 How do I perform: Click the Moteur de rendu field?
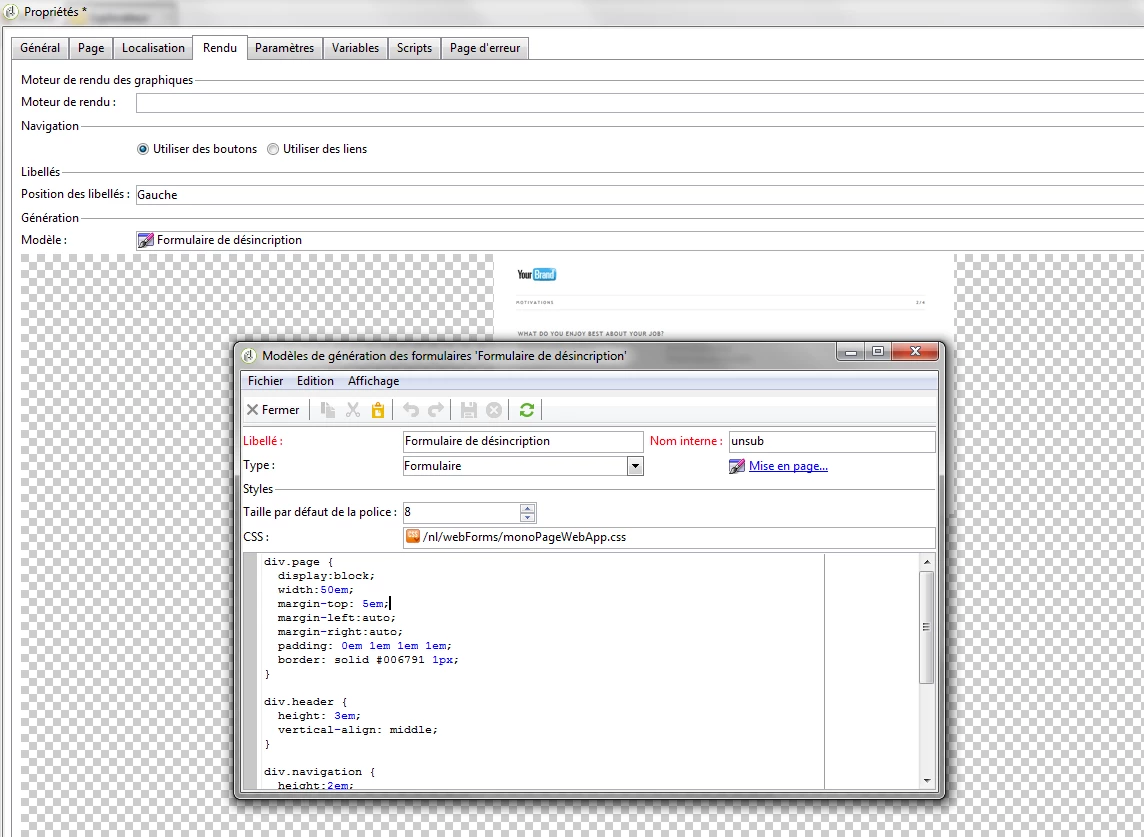(x=640, y=102)
